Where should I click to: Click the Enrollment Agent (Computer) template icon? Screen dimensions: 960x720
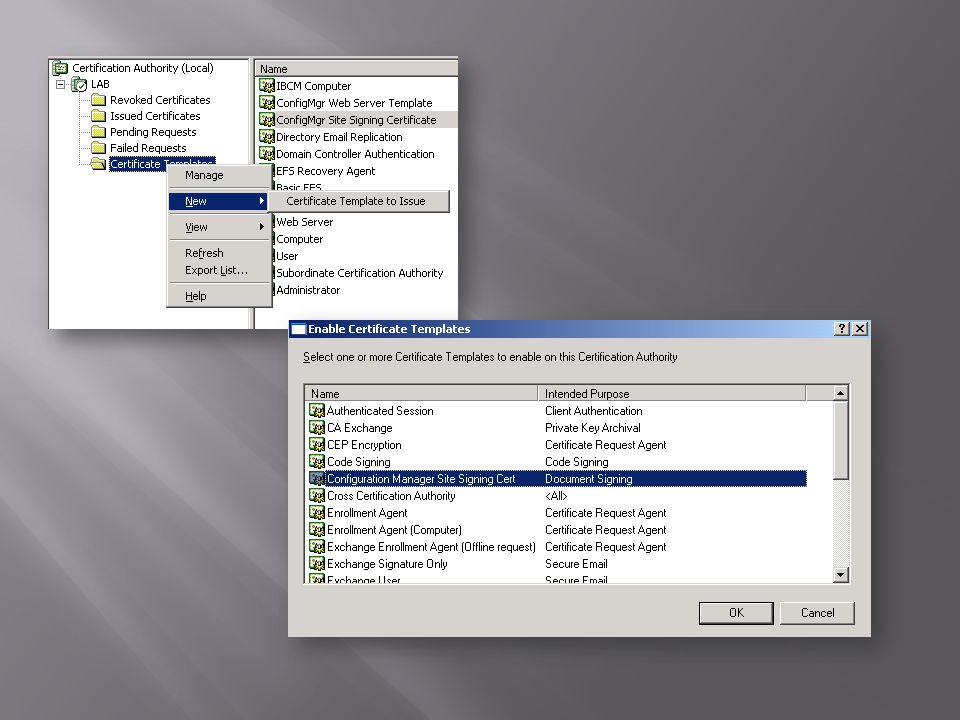(317, 530)
